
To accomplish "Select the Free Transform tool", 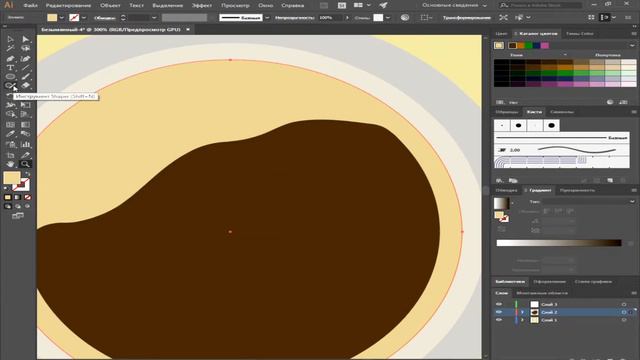I will tap(25, 105).
